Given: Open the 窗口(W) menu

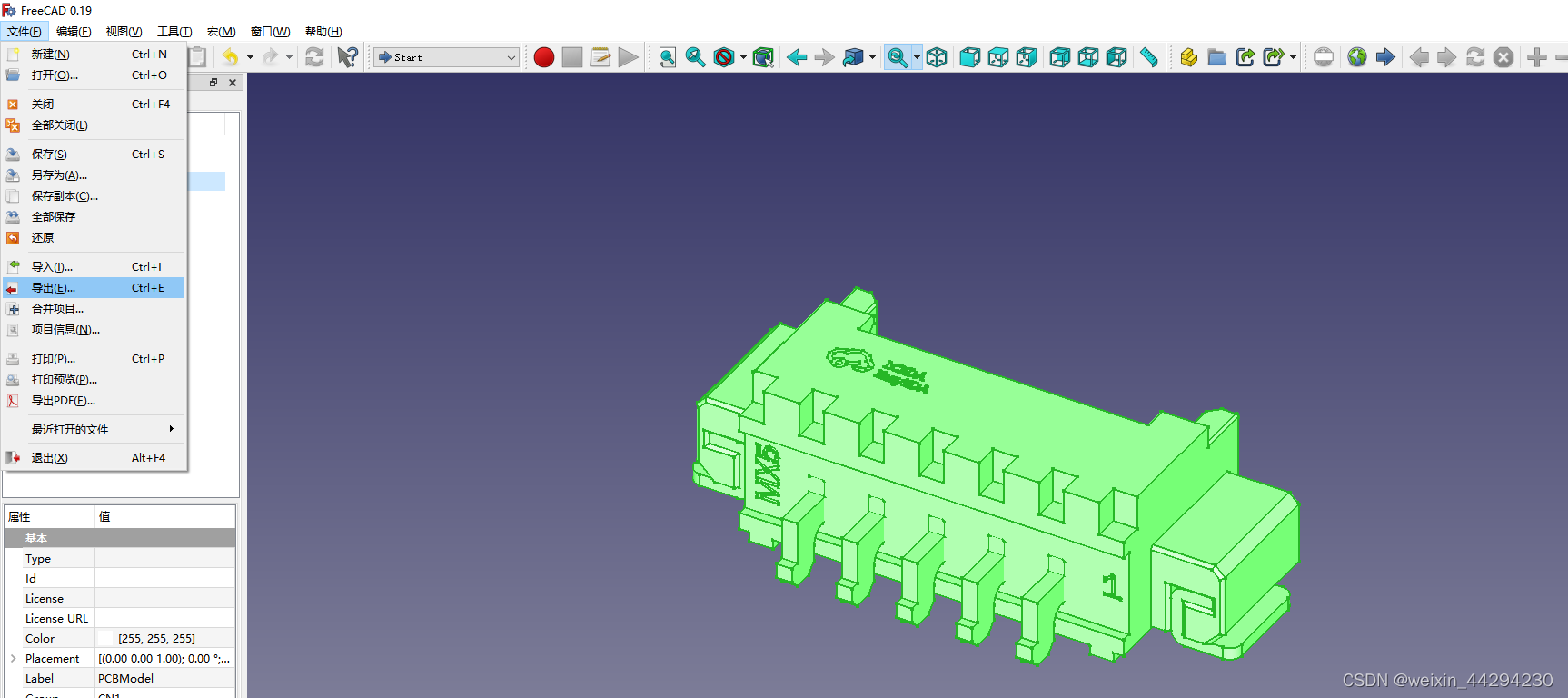Looking at the screenshot, I should (270, 32).
